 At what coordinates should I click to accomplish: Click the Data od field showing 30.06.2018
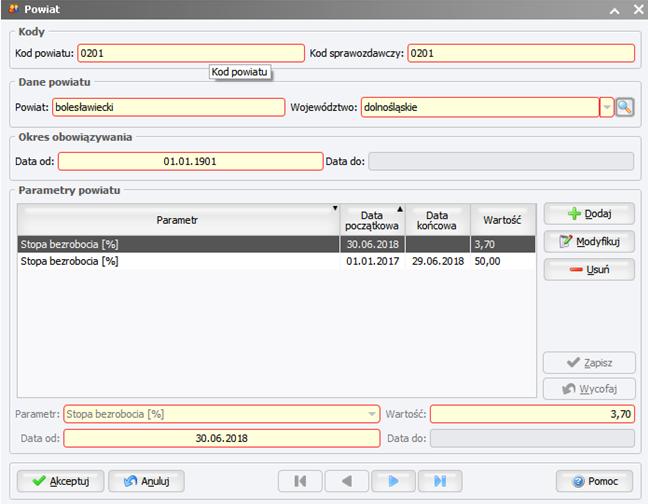tap(222, 438)
